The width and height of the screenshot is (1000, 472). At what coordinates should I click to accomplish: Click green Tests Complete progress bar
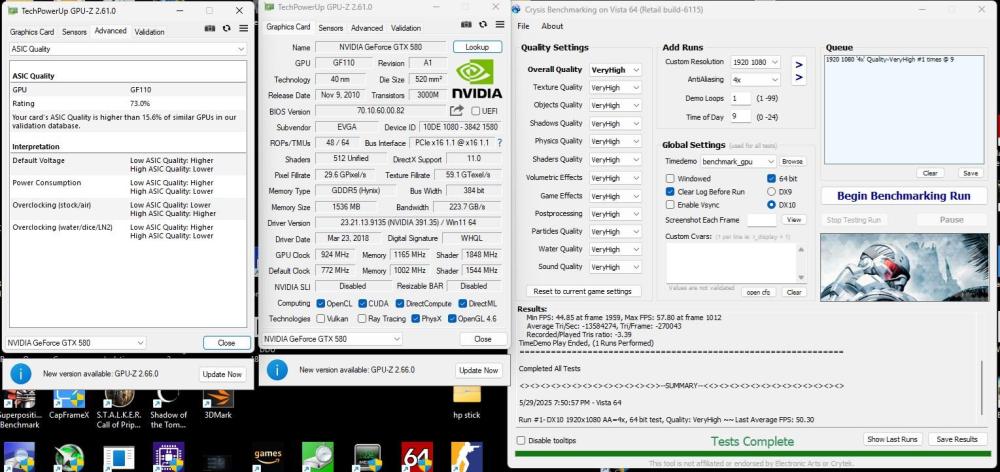[752, 454]
